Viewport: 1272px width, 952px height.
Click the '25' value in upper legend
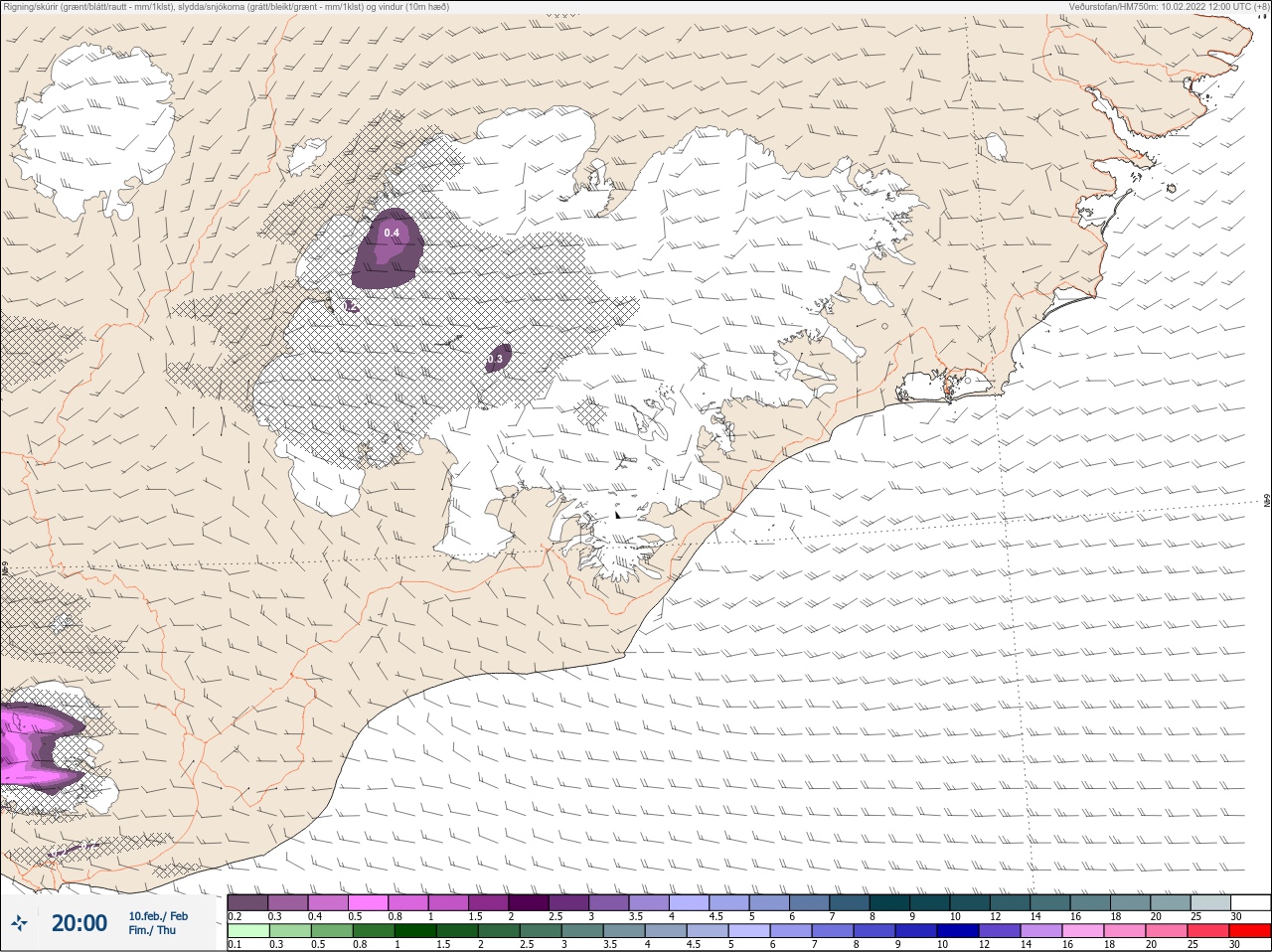point(1195,916)
